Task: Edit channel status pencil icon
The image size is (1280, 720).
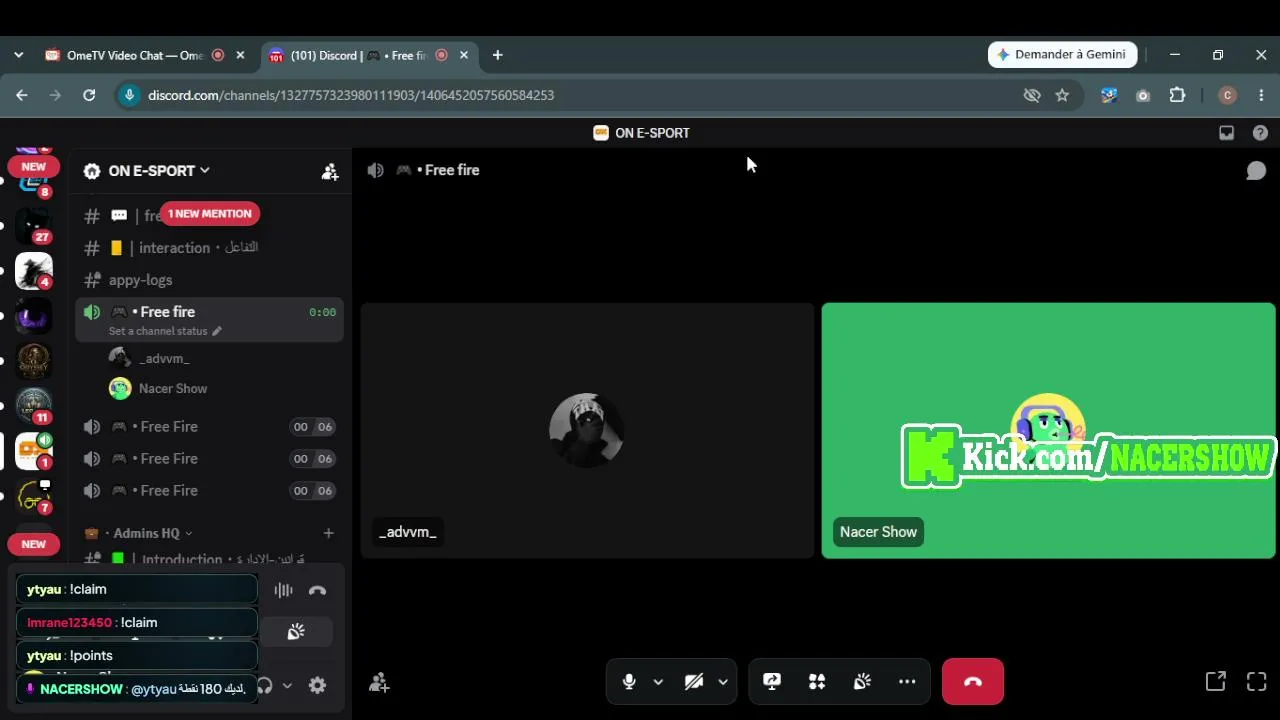Action: (x=217, y=331)
